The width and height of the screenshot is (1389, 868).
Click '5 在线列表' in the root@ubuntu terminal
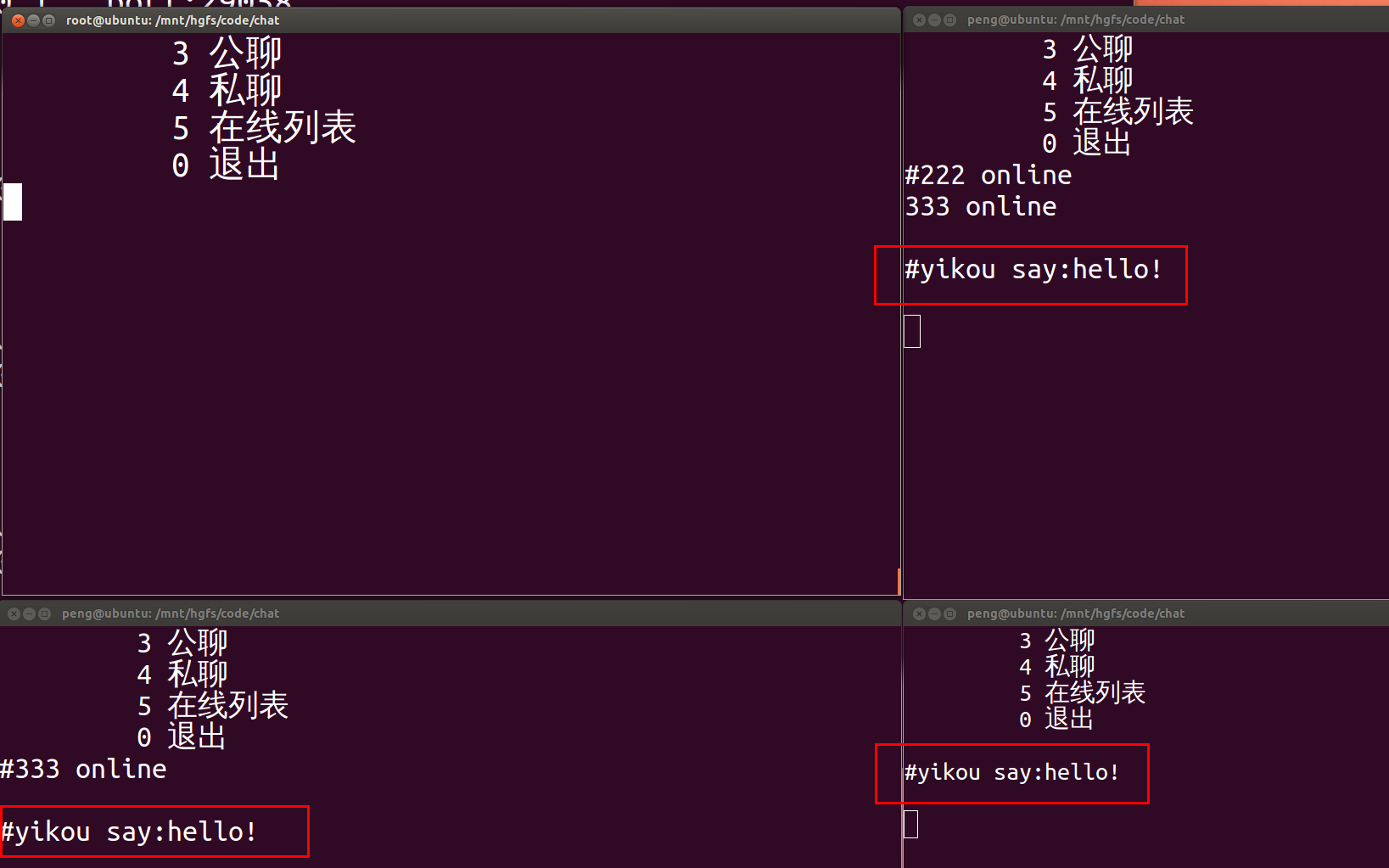(x=264, y=127)
